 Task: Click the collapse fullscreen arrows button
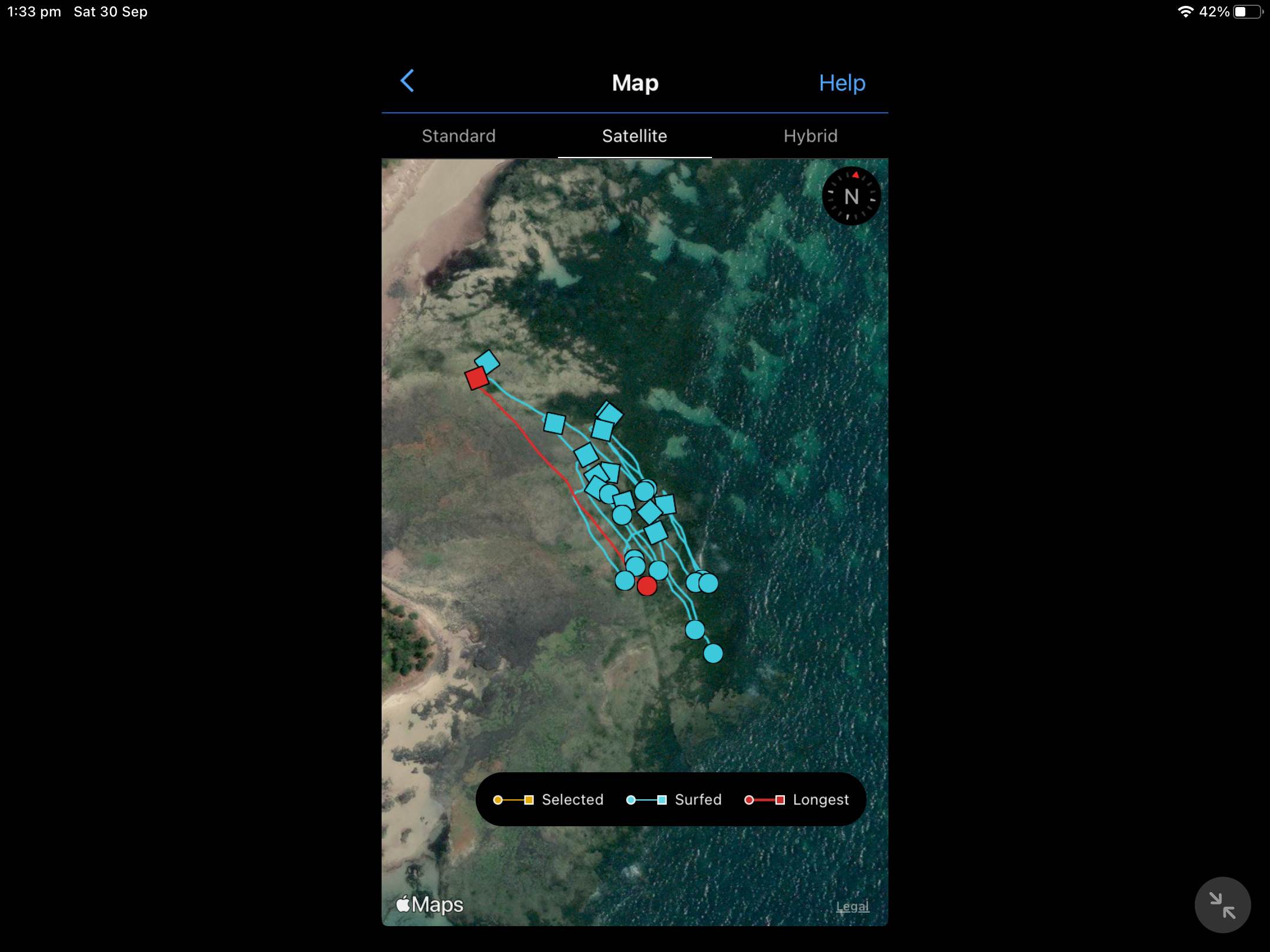click(1222, 904)
